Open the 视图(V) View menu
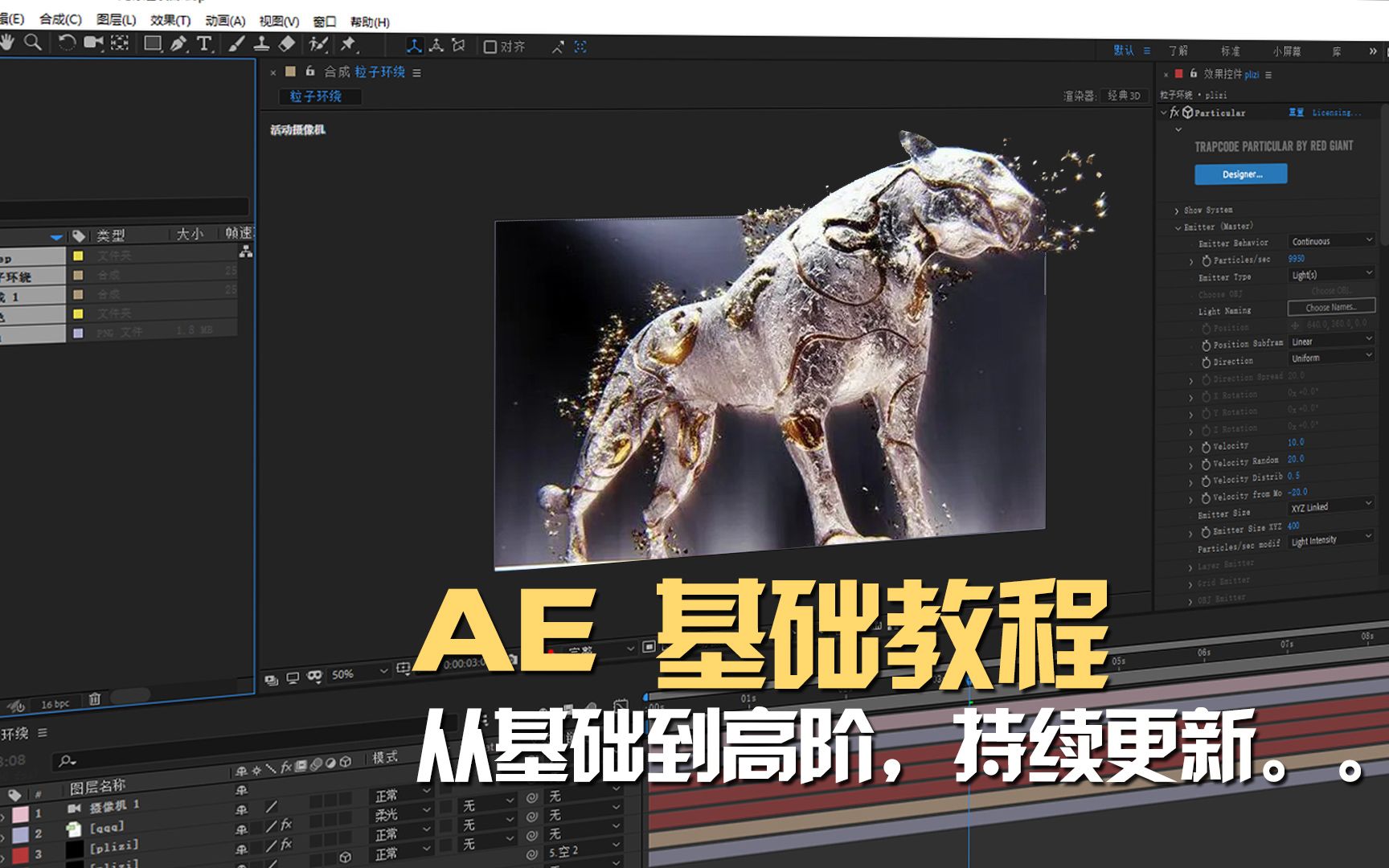Image resolution: width=1389 pixels, height=868 pixels. [279, 22]
